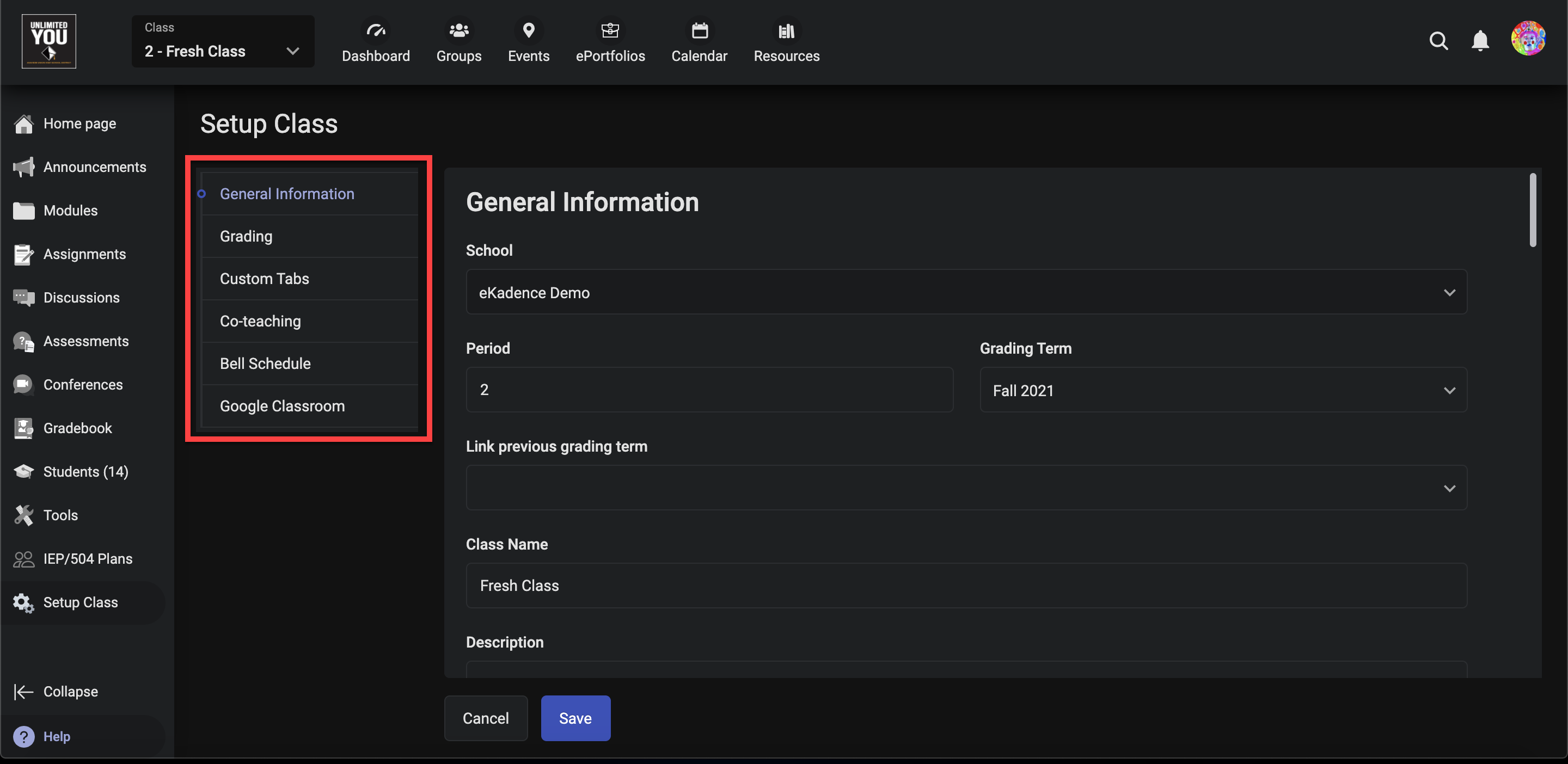The width and height of the screenshot is (1568, 764).
Task: Open the search magnifier icon
Action: 1438,41
